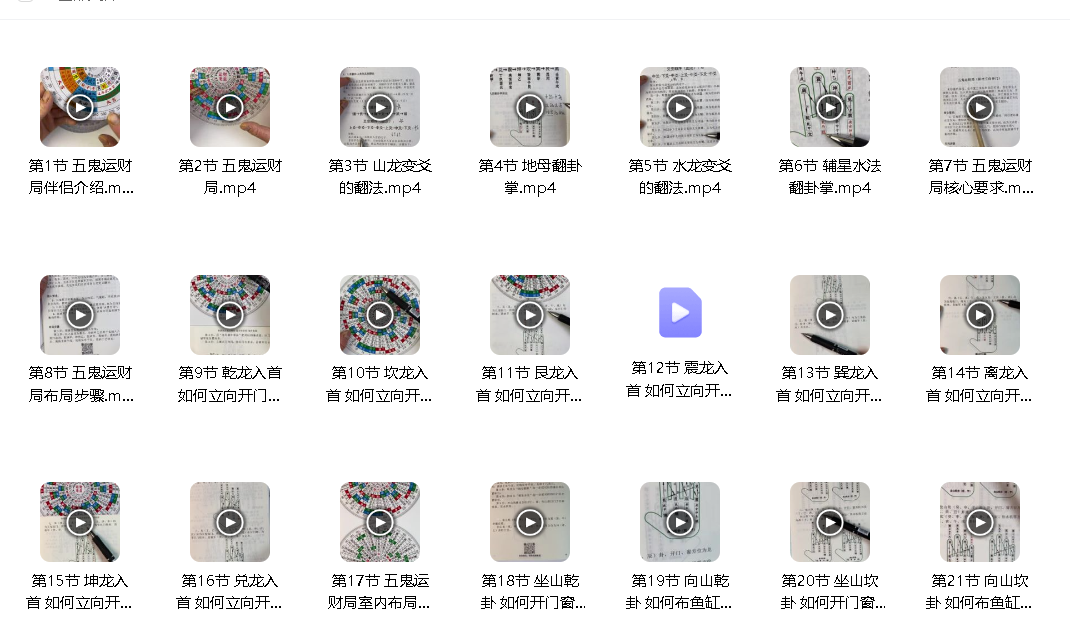
Task: Open 第21节 向山坎卦 video thumbnail
Action: [x=980, y=522]
